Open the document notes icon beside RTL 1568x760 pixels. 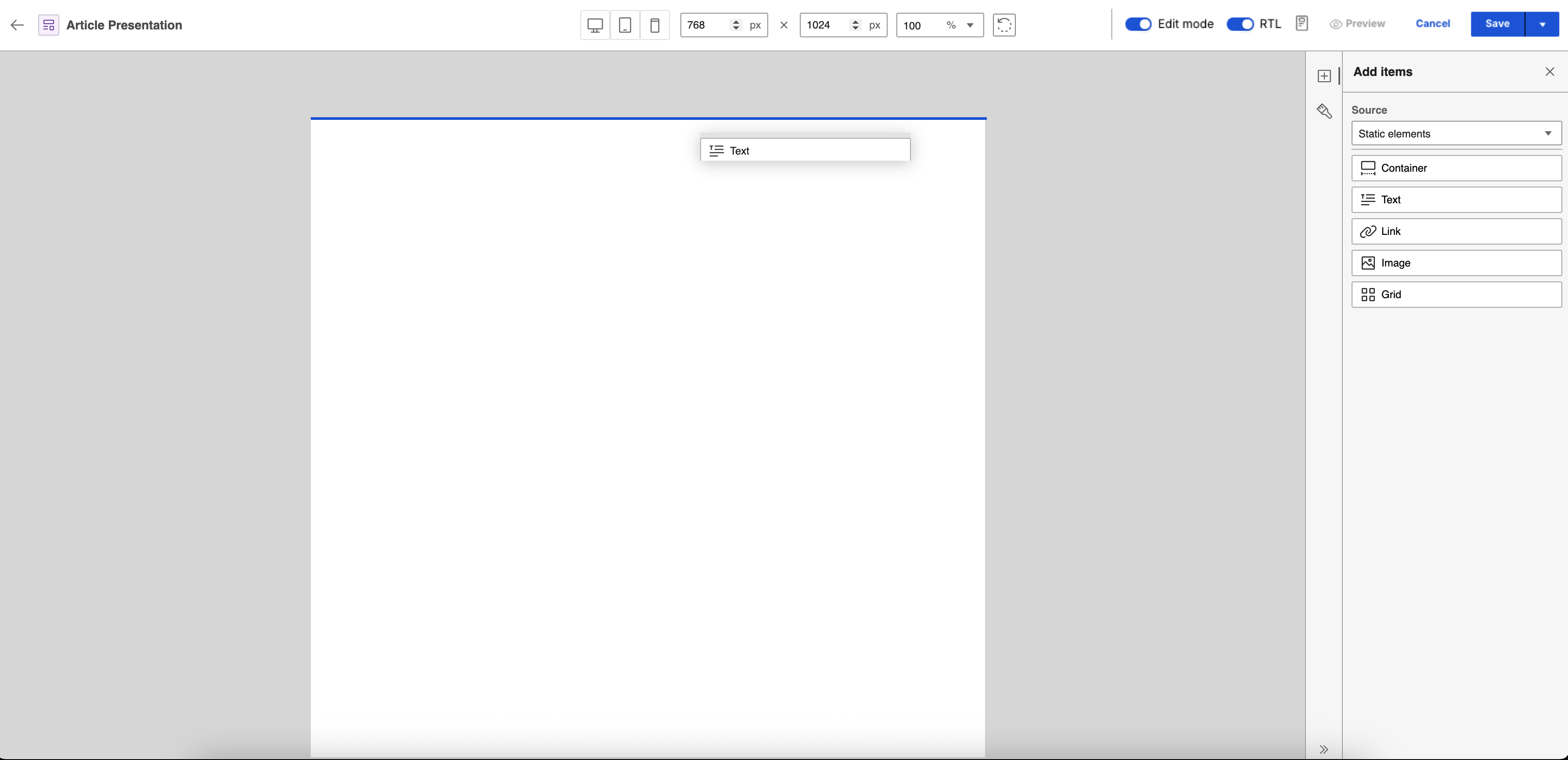click(1302, 24)
